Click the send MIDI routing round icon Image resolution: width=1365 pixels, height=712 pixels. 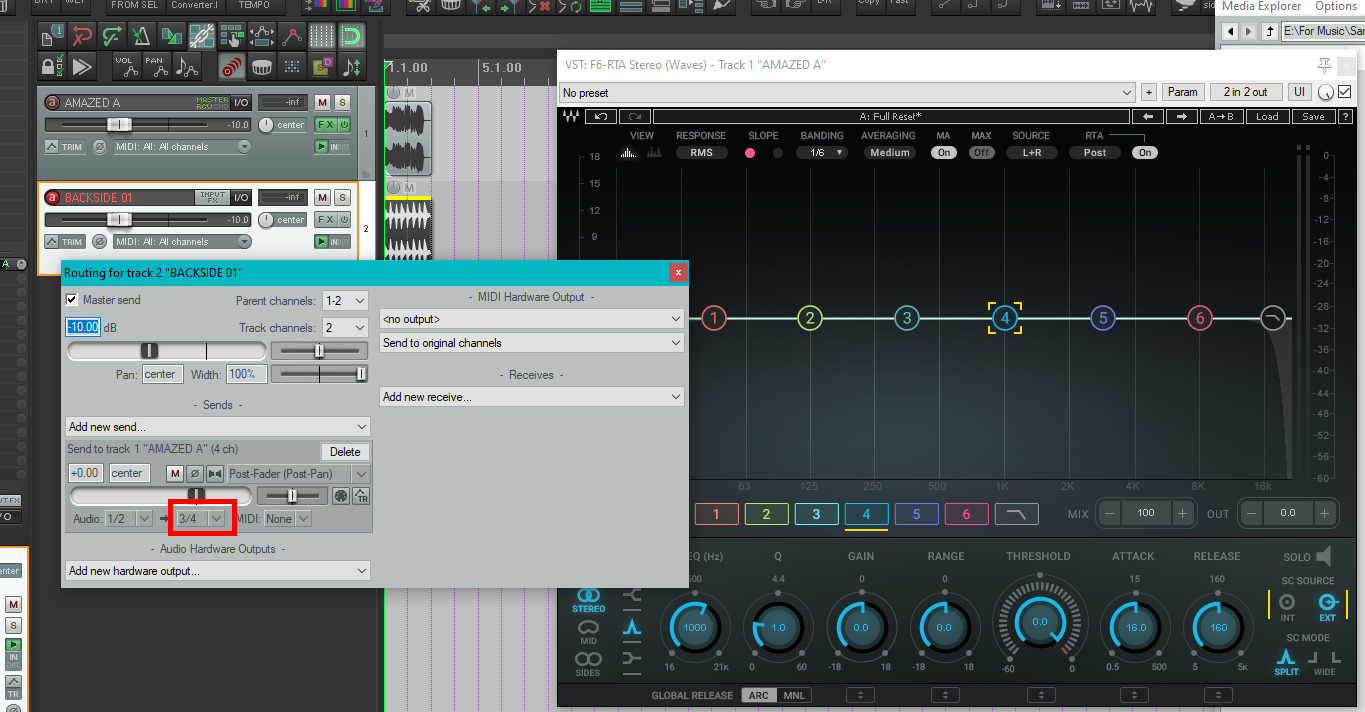341,496
